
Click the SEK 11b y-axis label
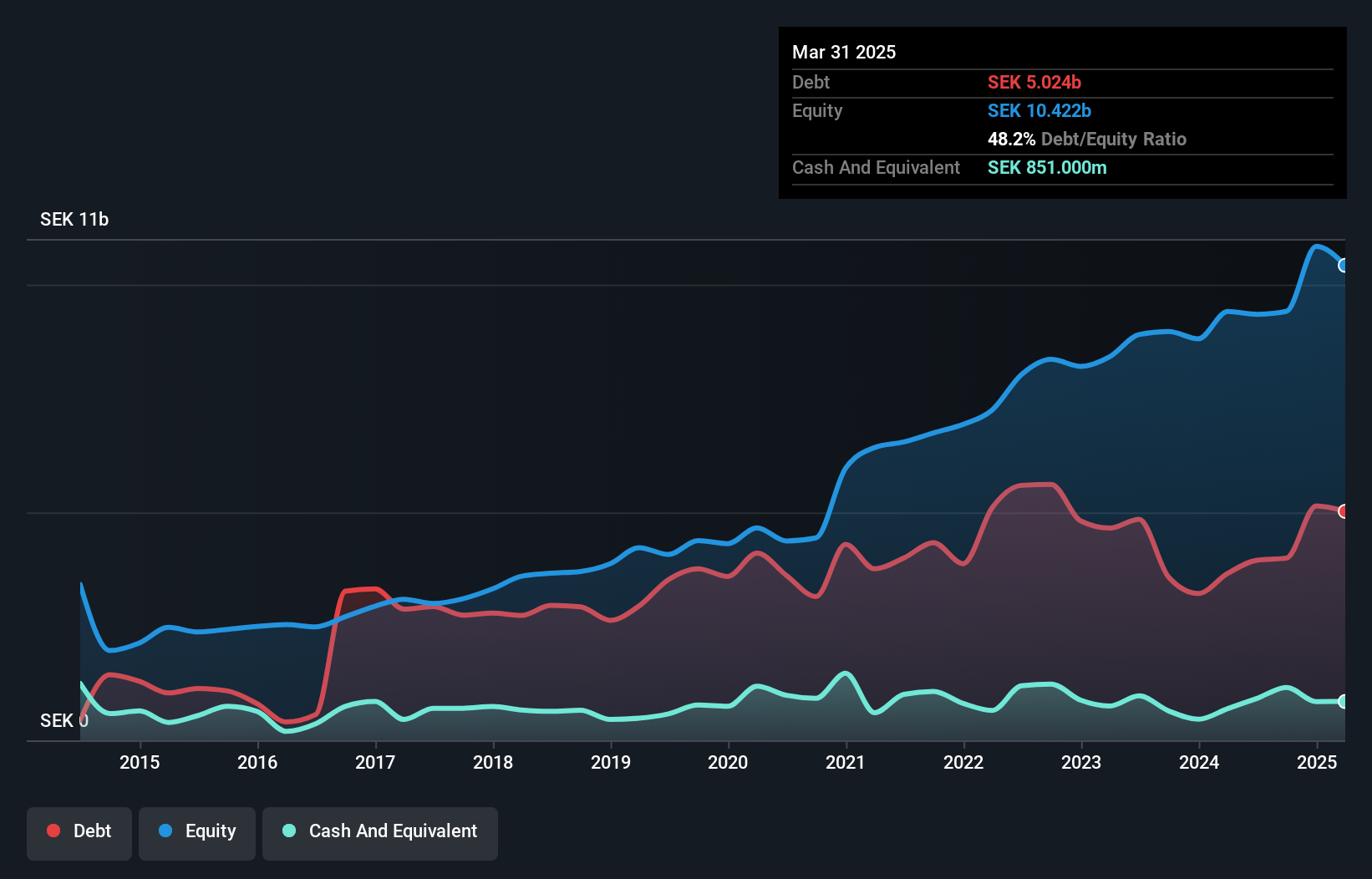click(x=74, y=220)
